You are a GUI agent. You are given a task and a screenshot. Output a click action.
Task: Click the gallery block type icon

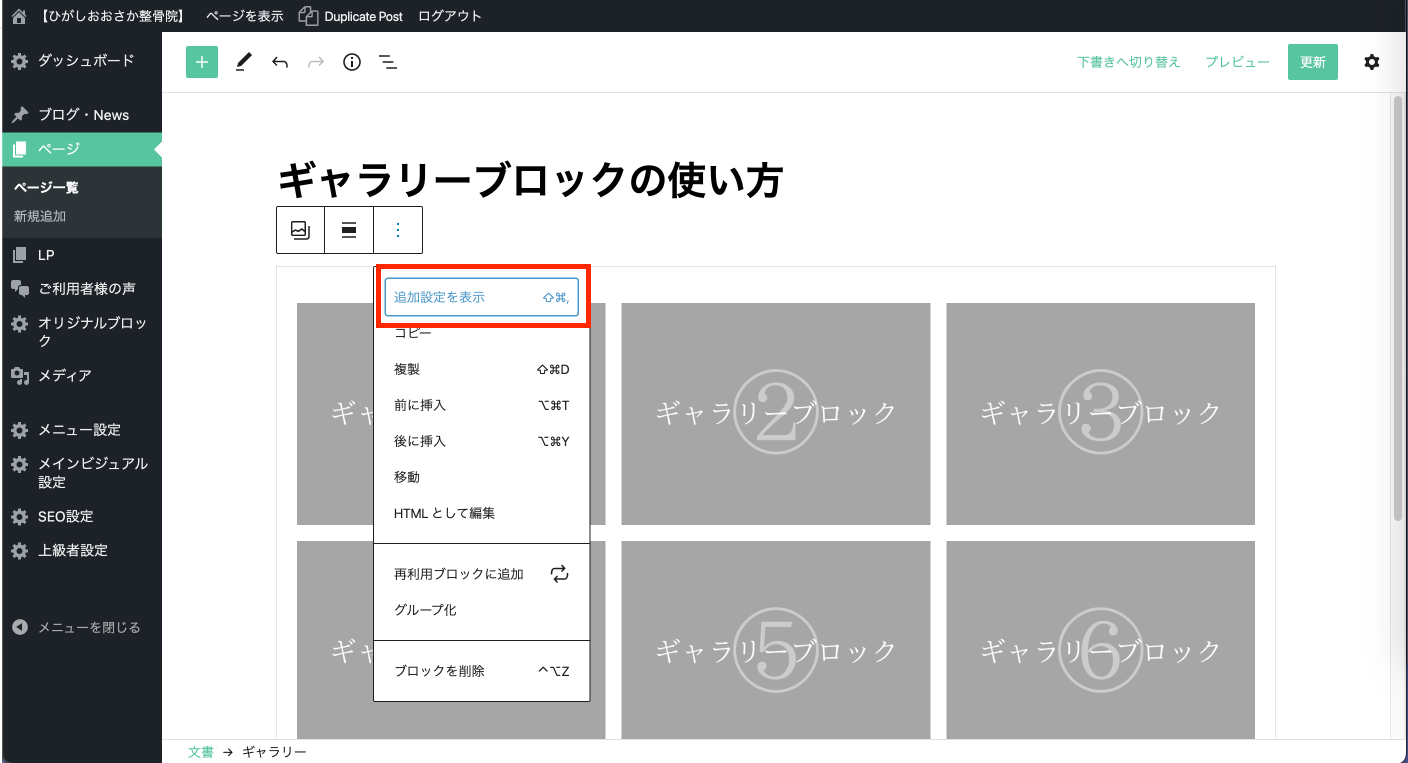pos(301,230)
